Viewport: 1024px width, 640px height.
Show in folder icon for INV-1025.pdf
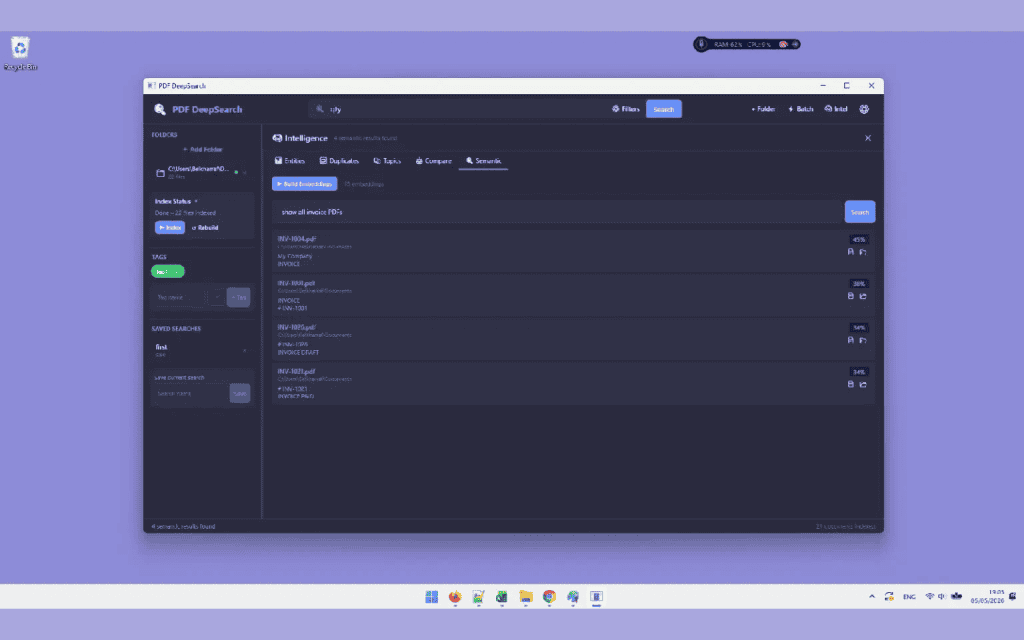tap(863, 340)
